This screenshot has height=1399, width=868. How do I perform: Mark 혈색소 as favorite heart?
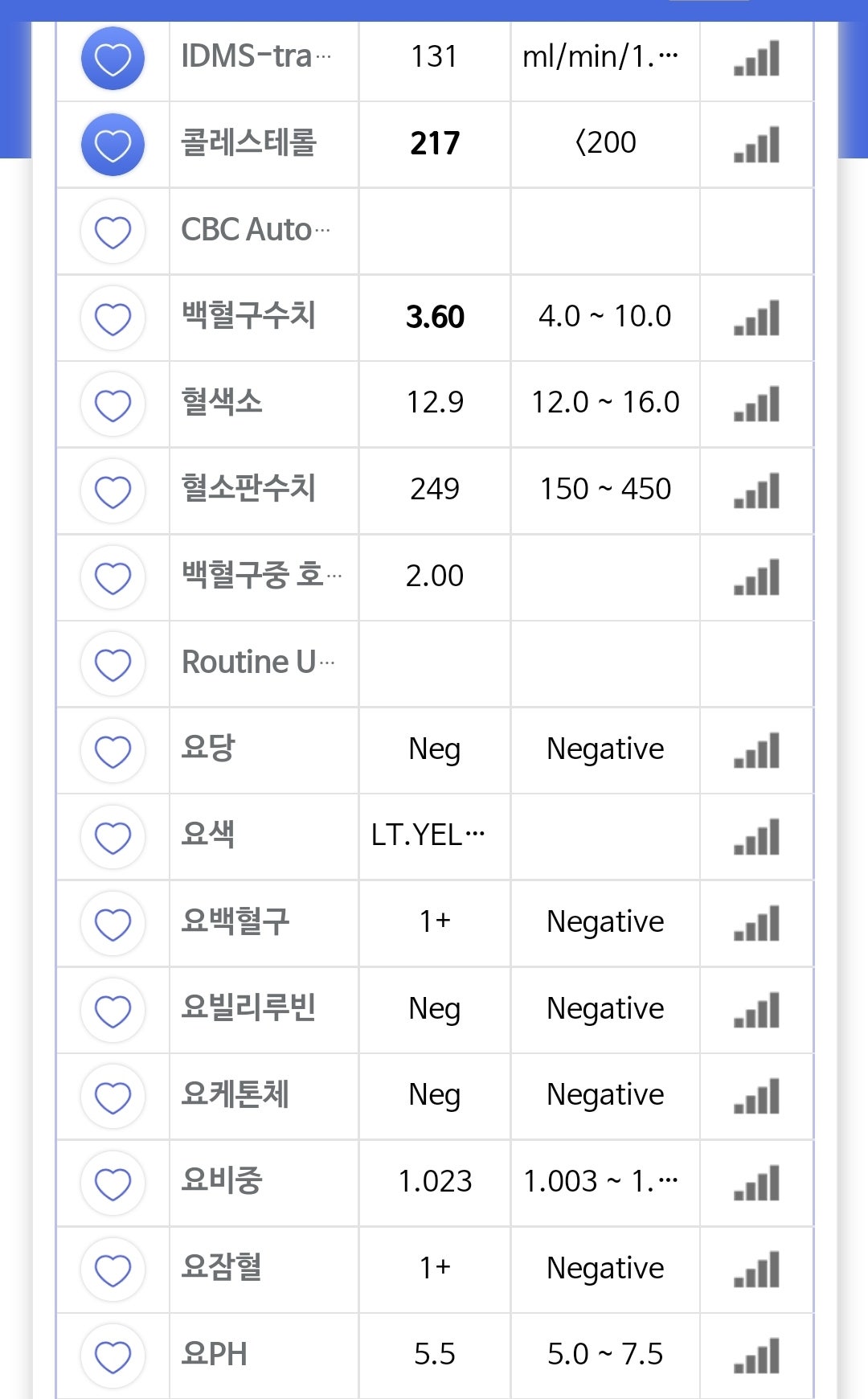pyautogui.click(x=113, y=404)
